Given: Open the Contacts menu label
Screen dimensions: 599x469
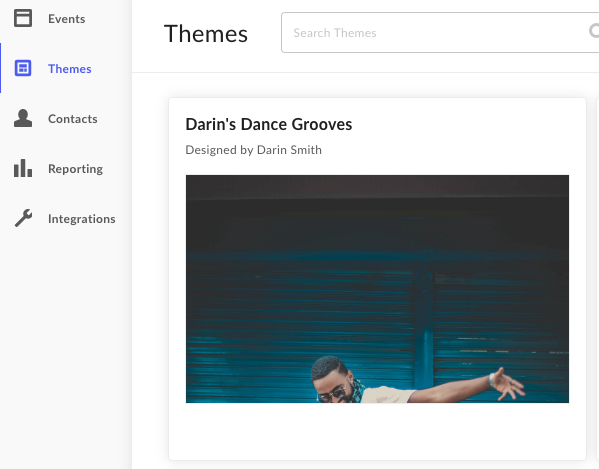Looking at the screenshot, I should point(73,119).
